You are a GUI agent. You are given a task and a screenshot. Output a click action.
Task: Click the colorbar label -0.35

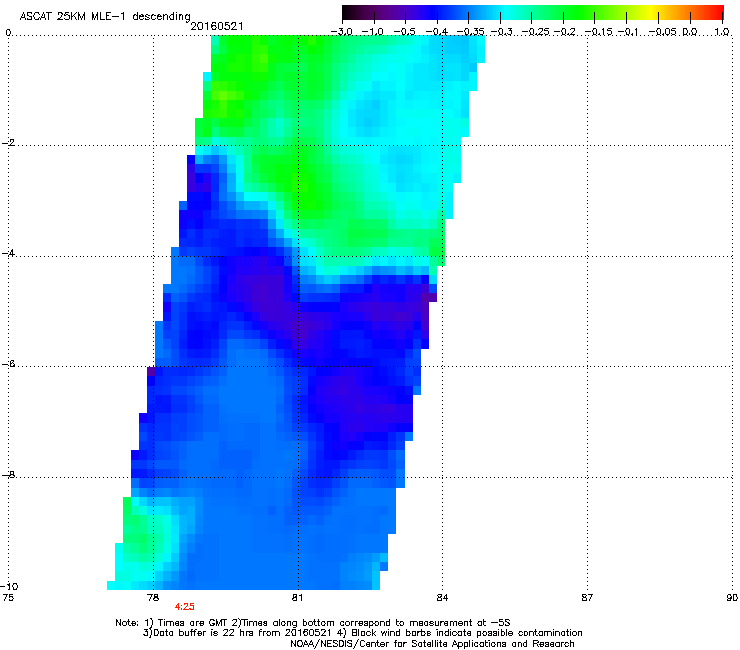470,32
